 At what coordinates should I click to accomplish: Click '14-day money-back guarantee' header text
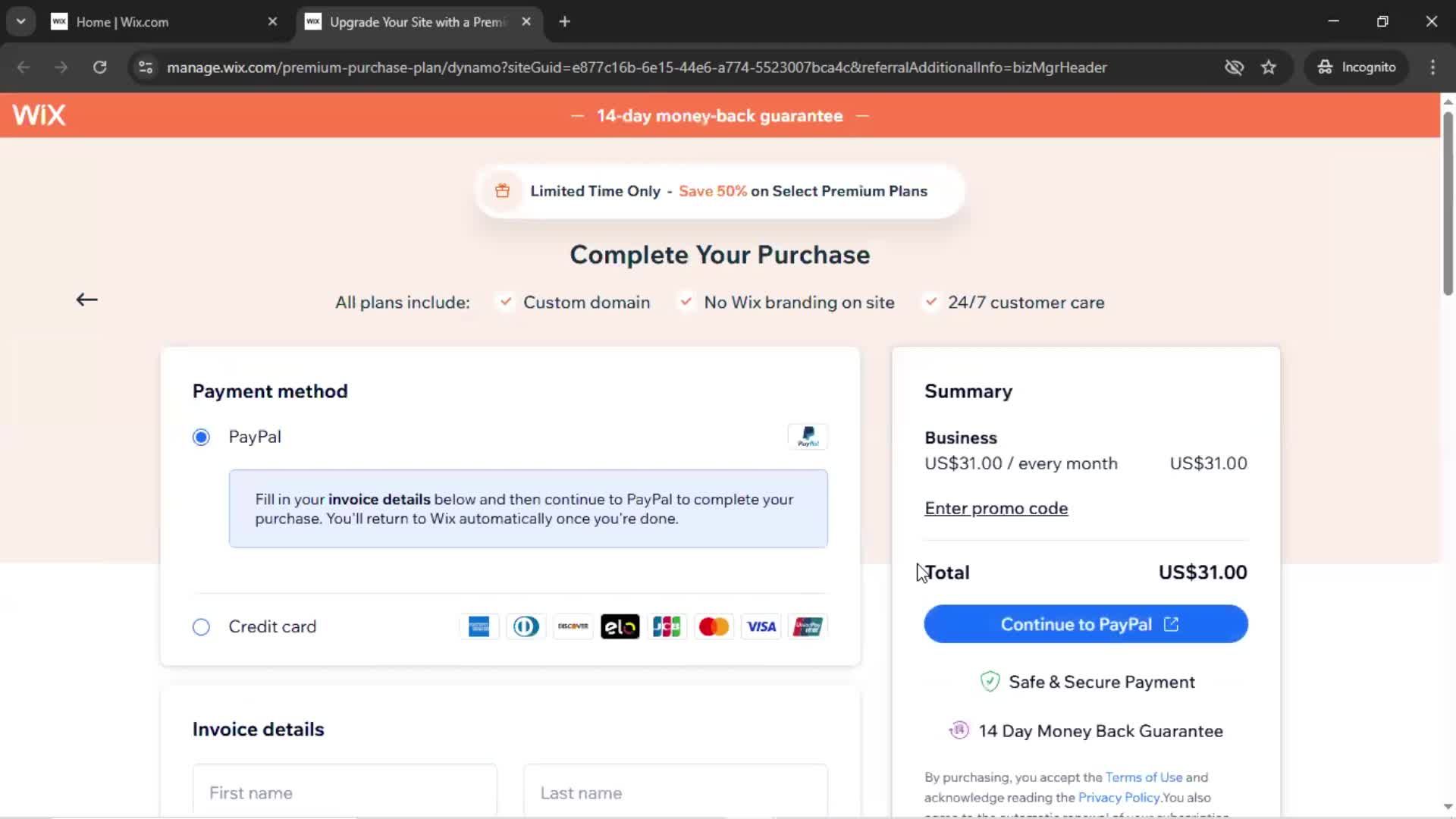coord(720,116)
